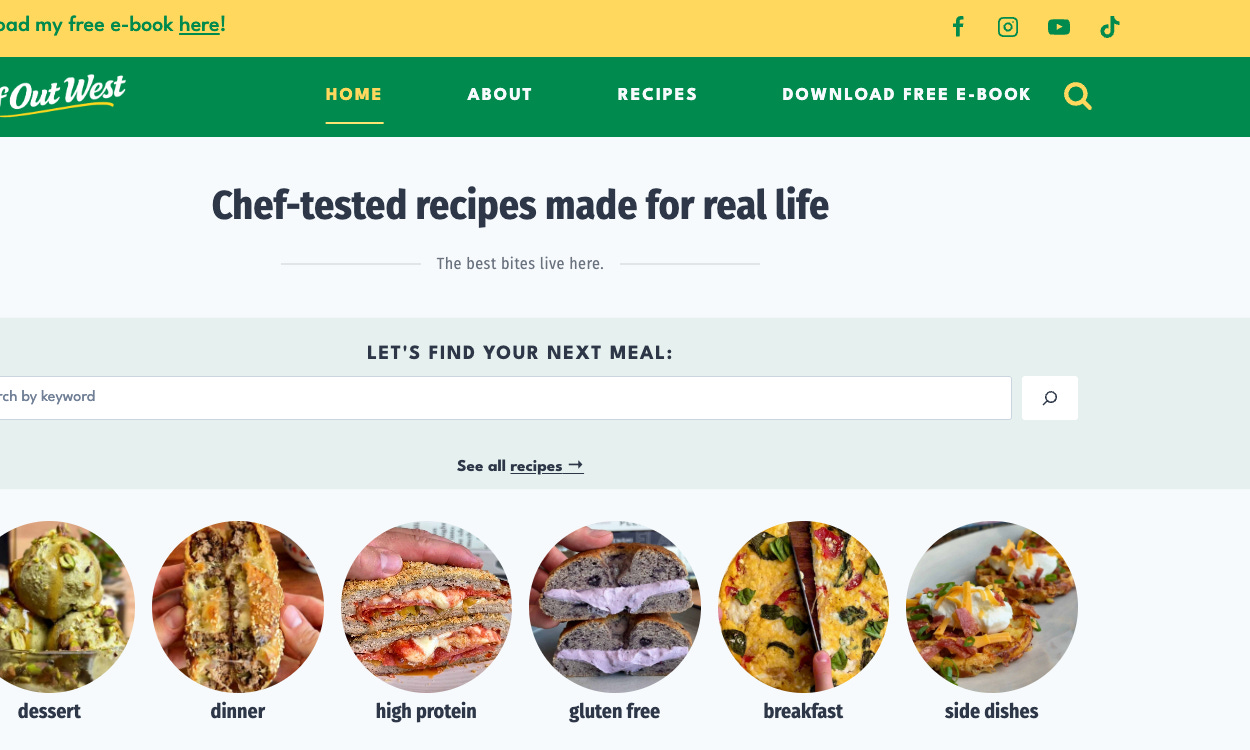Image resolution: width=1250 pixels, height=750 pixels.
Task: Open the breakfast category thumbnail
Action: pos(803,606)
